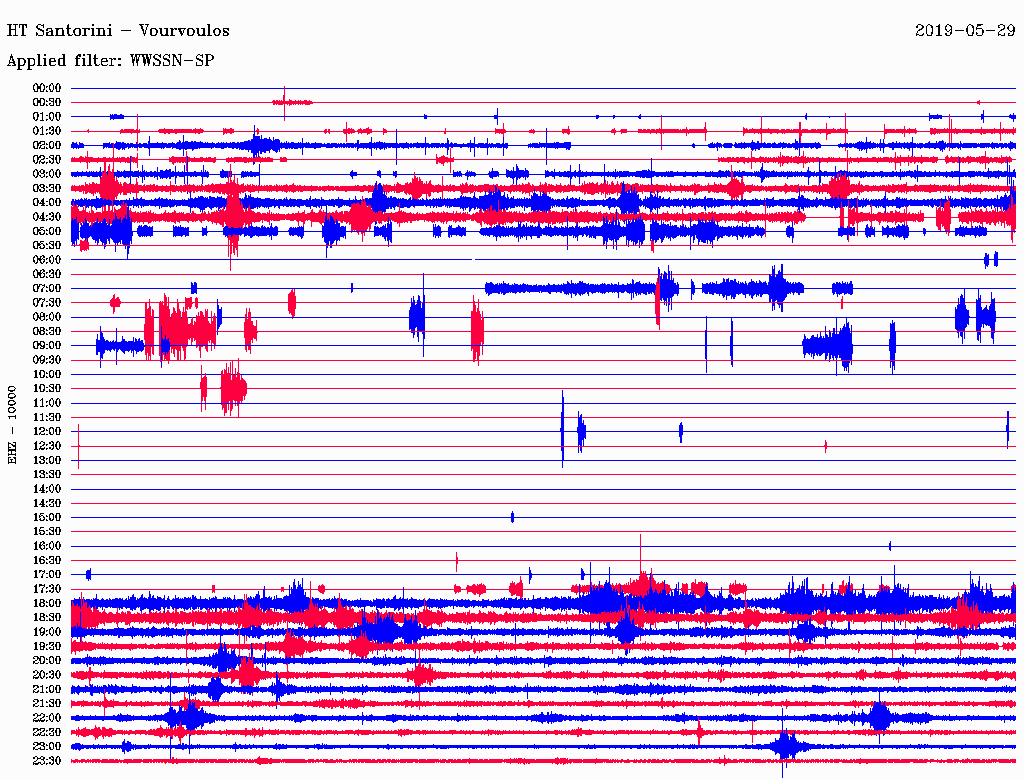The image size is (1024, 780).
Task: Select the 13:30 time label
Action: (47, 475)
